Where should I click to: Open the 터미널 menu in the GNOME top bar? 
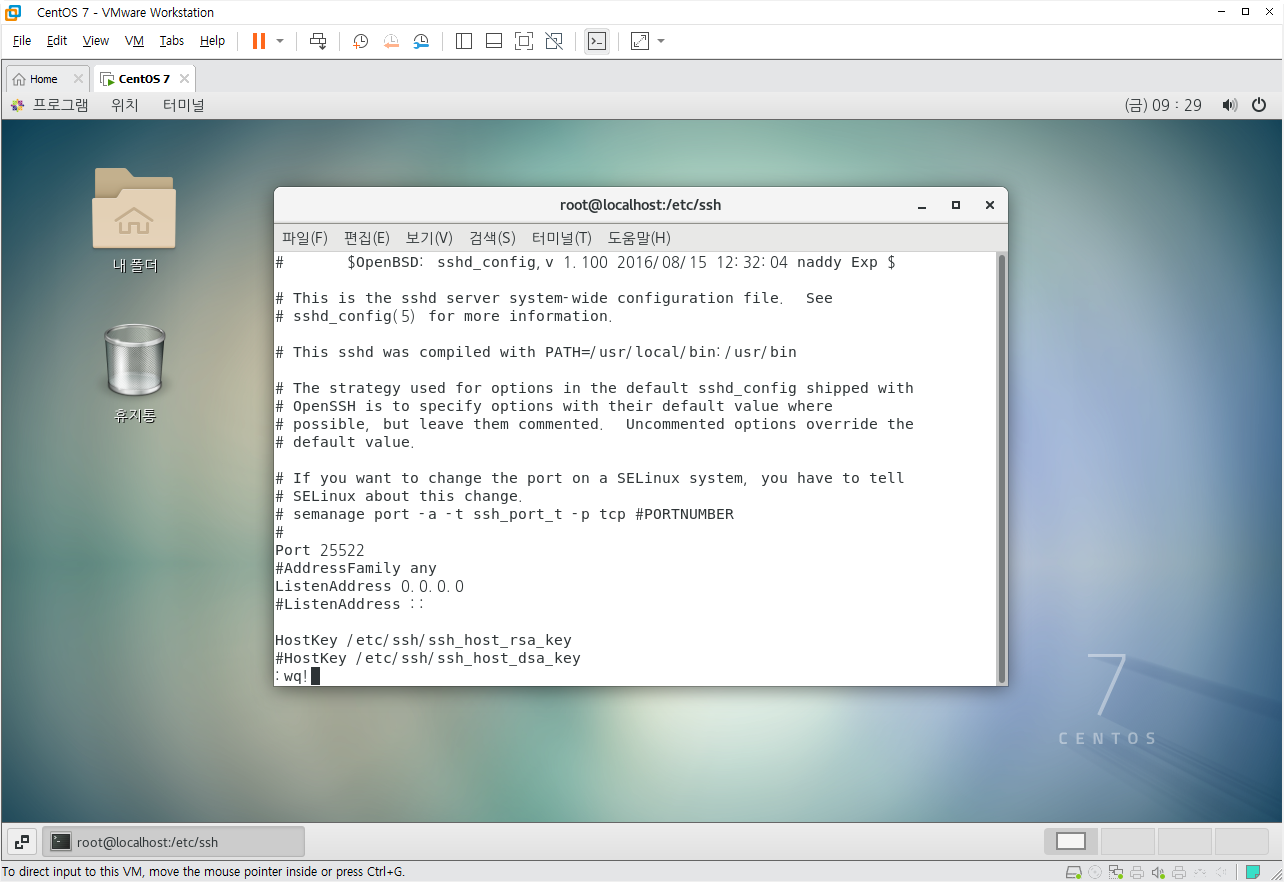184,105
